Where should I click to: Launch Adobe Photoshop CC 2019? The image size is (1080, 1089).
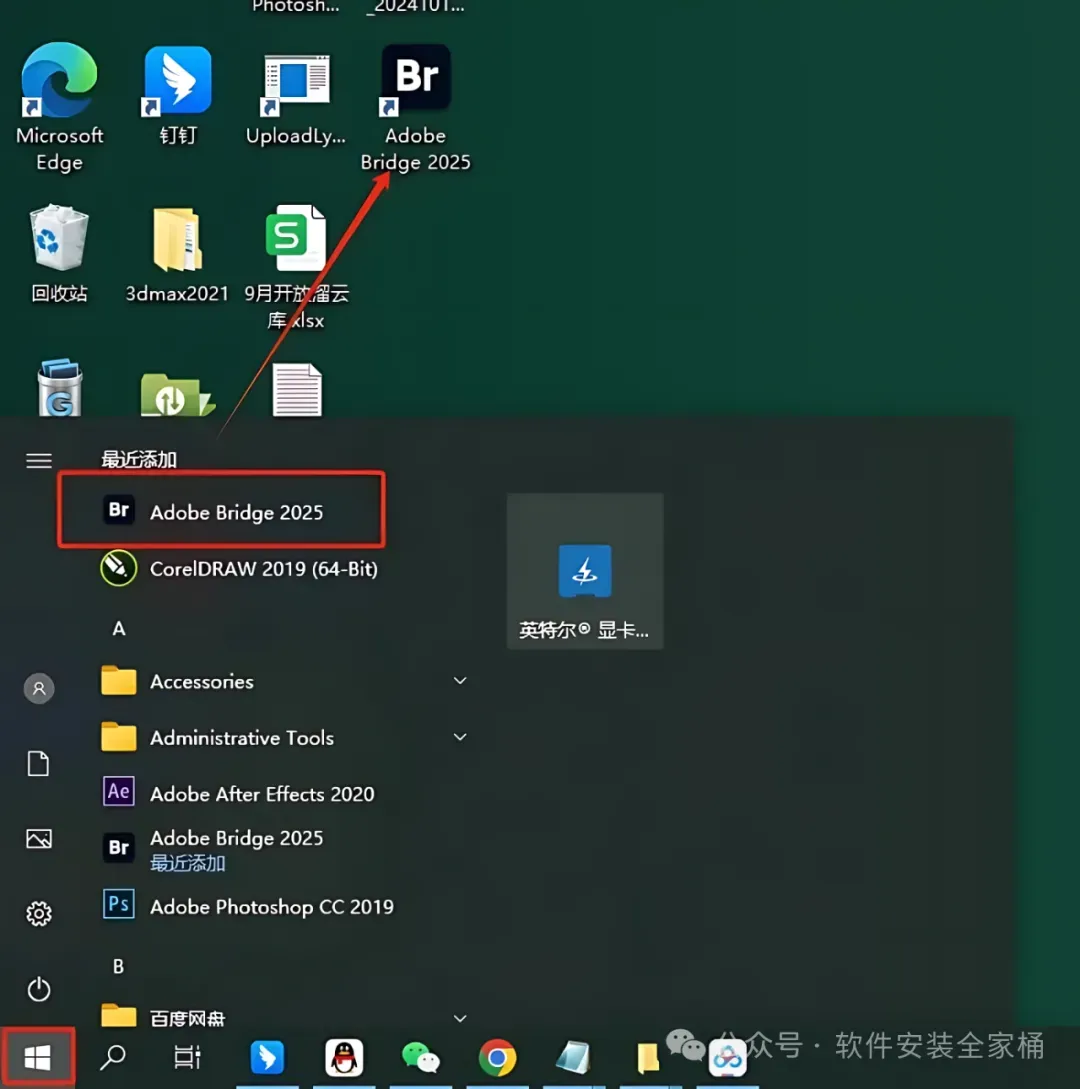248,906
